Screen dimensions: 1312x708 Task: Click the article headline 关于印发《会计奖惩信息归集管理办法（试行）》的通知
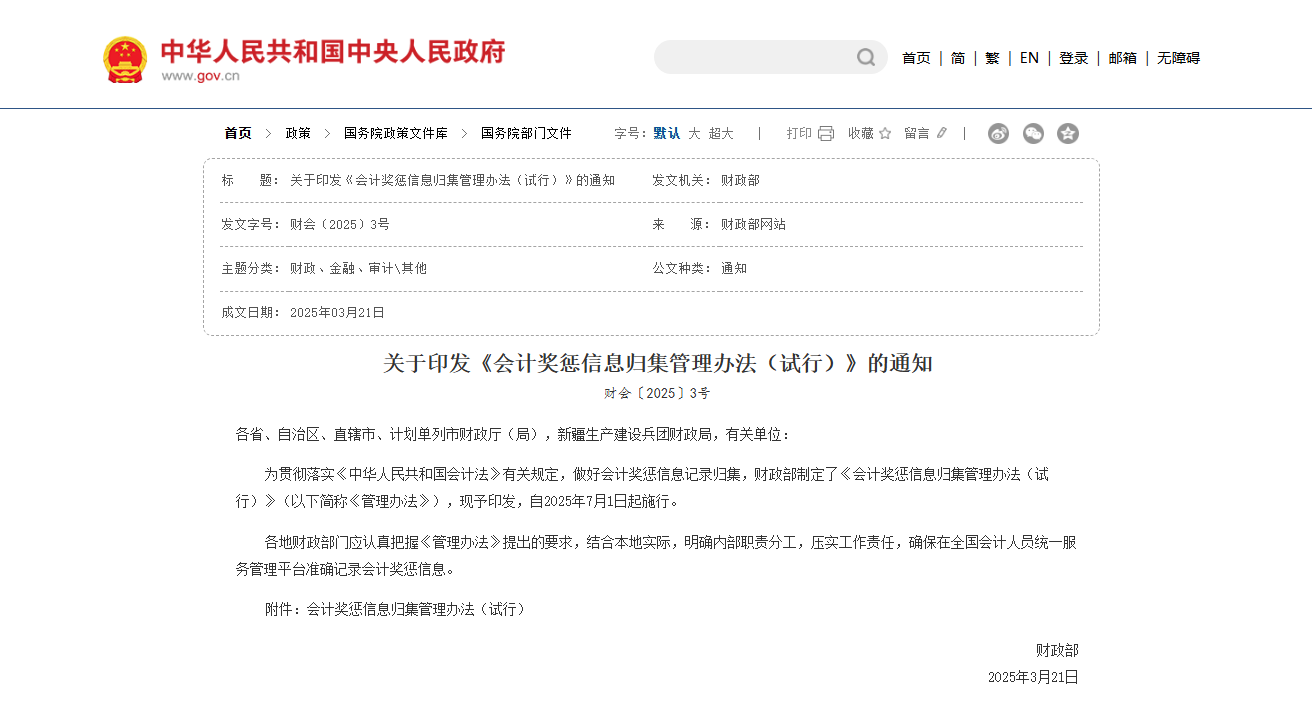(x=658, y=363)
